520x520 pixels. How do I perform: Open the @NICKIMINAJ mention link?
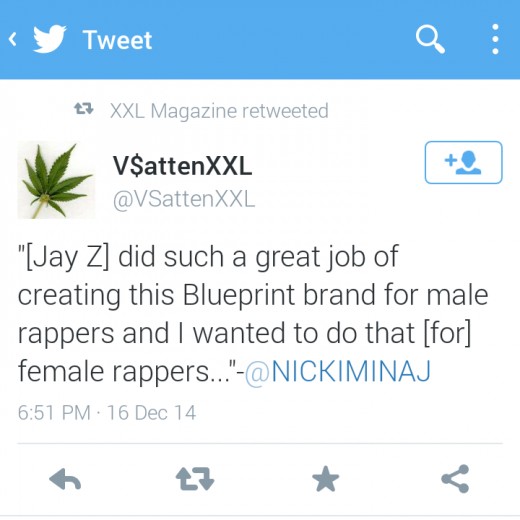tap(338, 371)
